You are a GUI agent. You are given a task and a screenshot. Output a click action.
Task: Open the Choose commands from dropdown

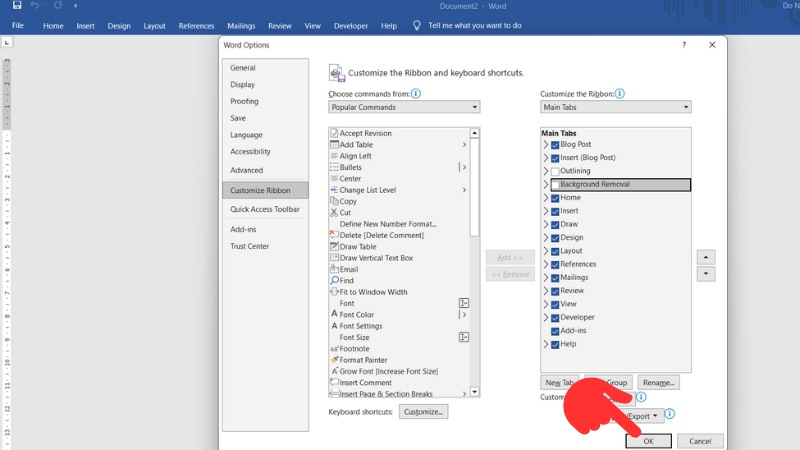pyautogui.click(x=404, y=107)
